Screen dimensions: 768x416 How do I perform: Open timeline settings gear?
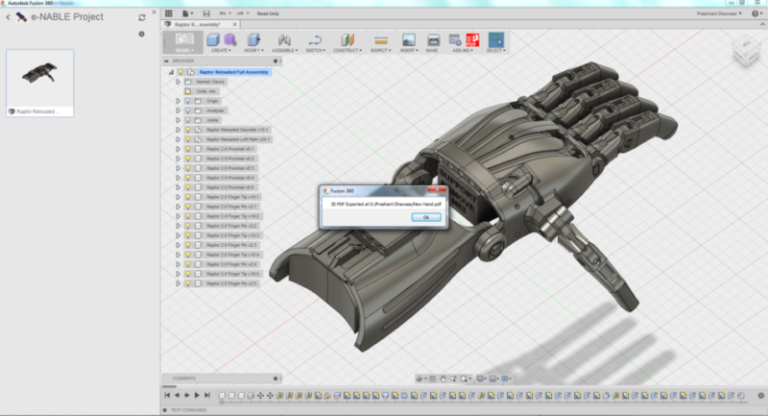coord(761,395)
